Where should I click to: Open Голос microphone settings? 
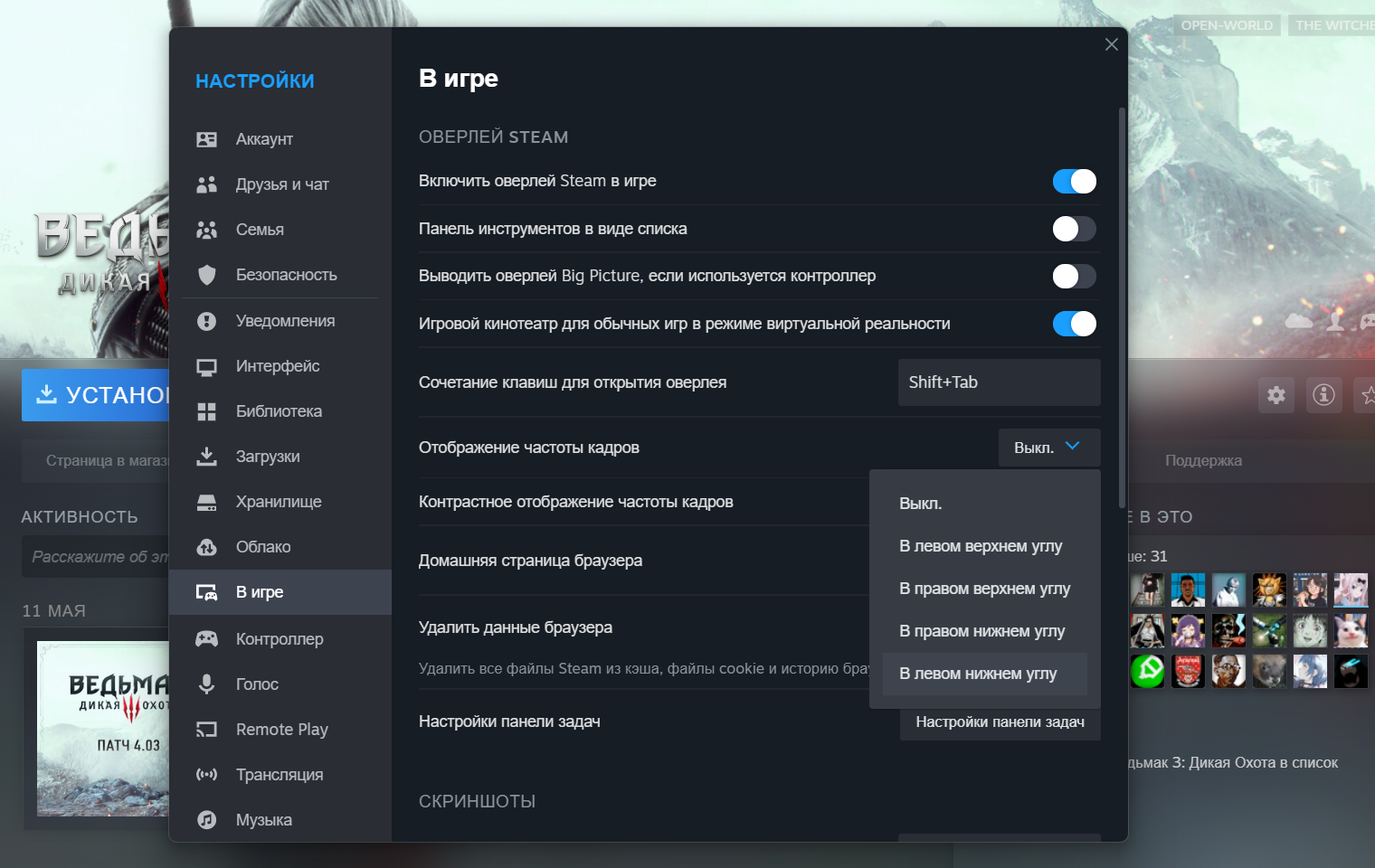tap(280, 684)
